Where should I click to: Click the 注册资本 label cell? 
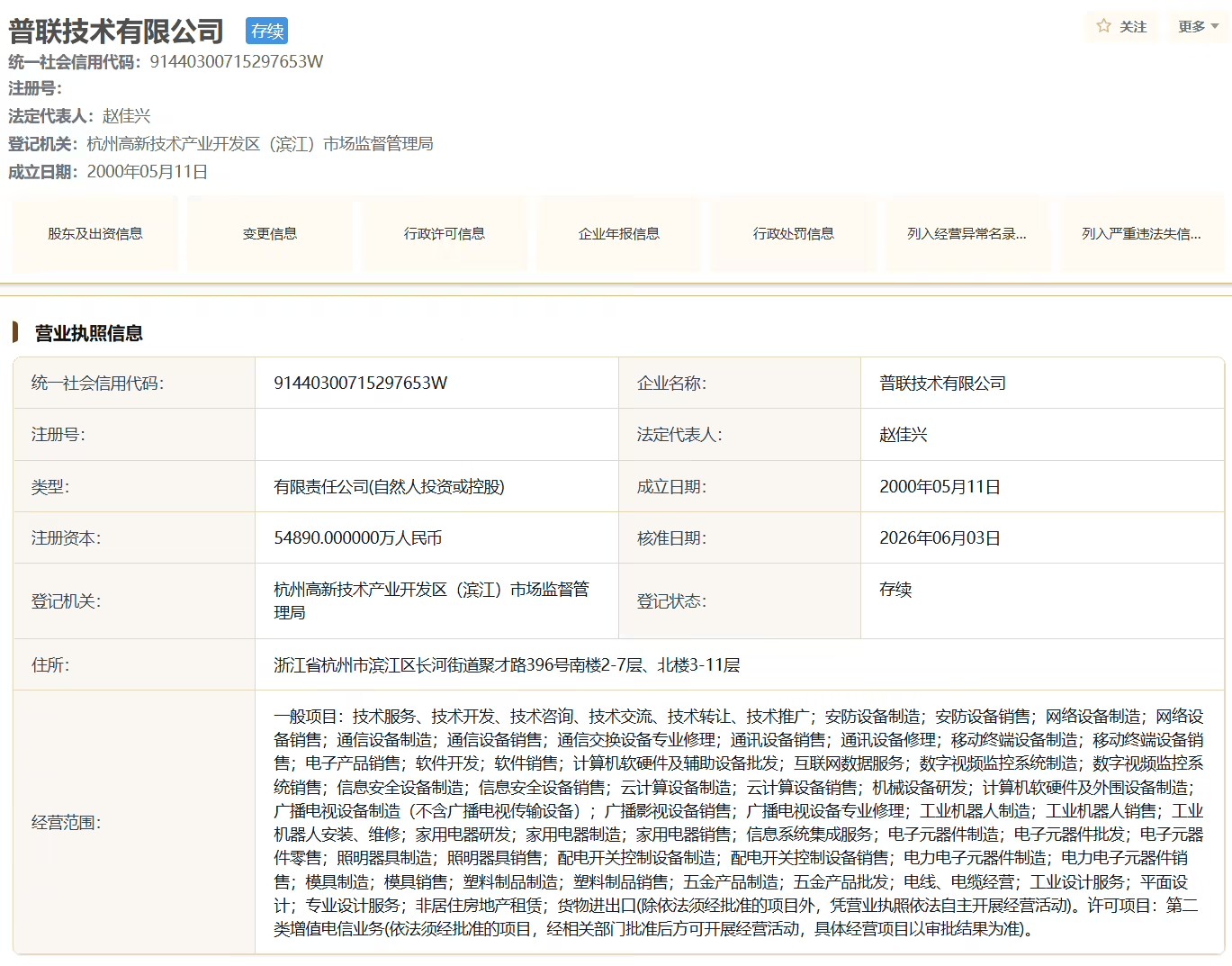[134, 537]
